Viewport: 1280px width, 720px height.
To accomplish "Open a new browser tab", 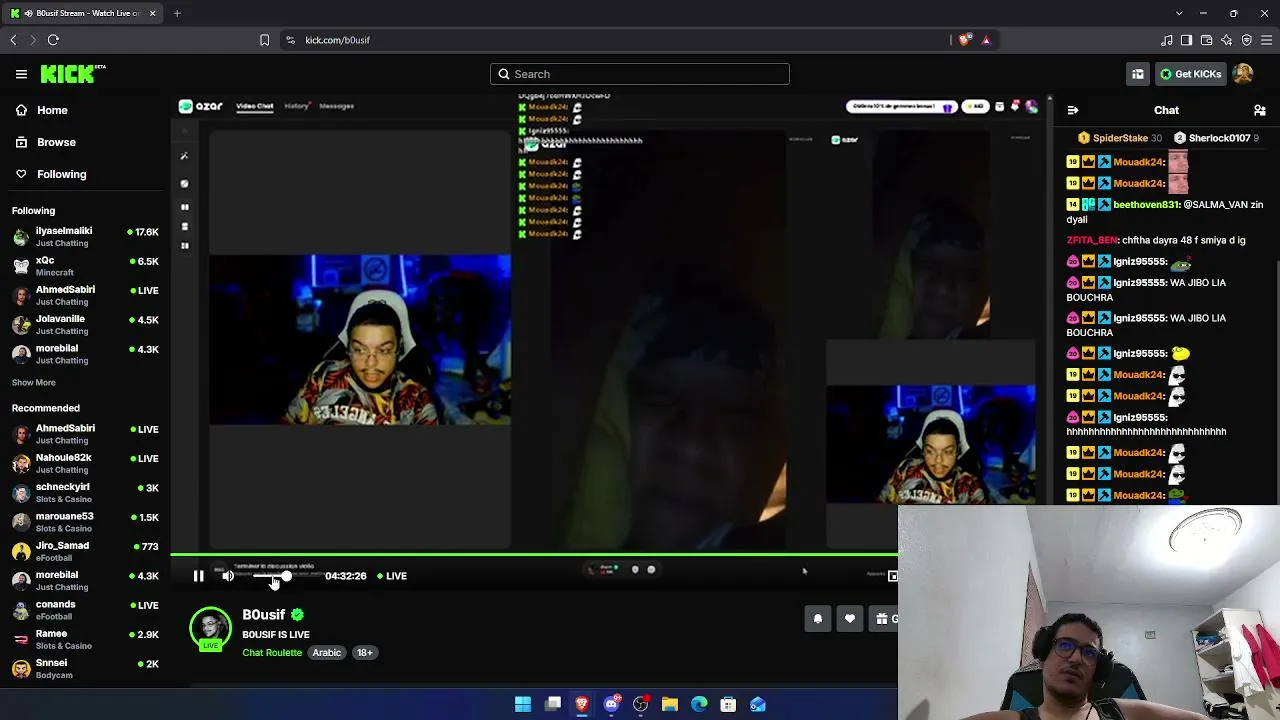I will click(x=177, y=13).
